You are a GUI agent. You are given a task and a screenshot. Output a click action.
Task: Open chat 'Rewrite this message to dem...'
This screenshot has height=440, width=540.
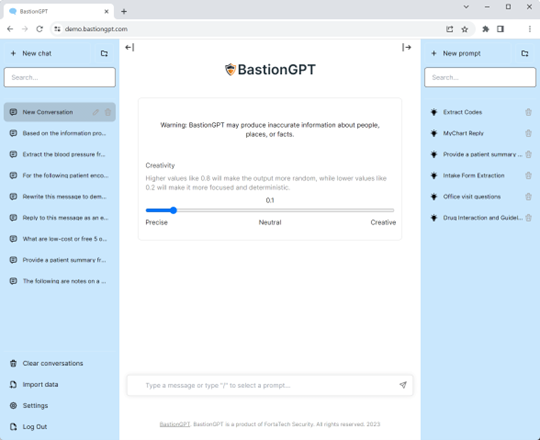(60, 197)
